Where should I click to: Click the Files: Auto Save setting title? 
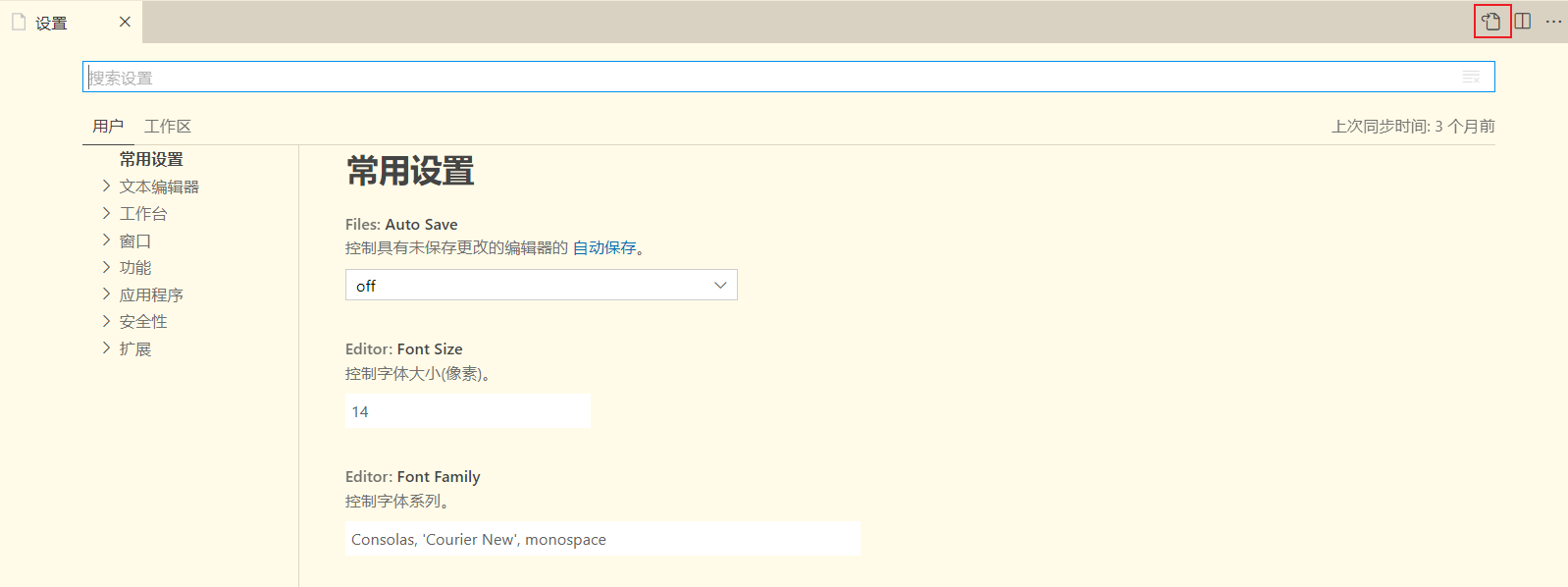(401, 224)
